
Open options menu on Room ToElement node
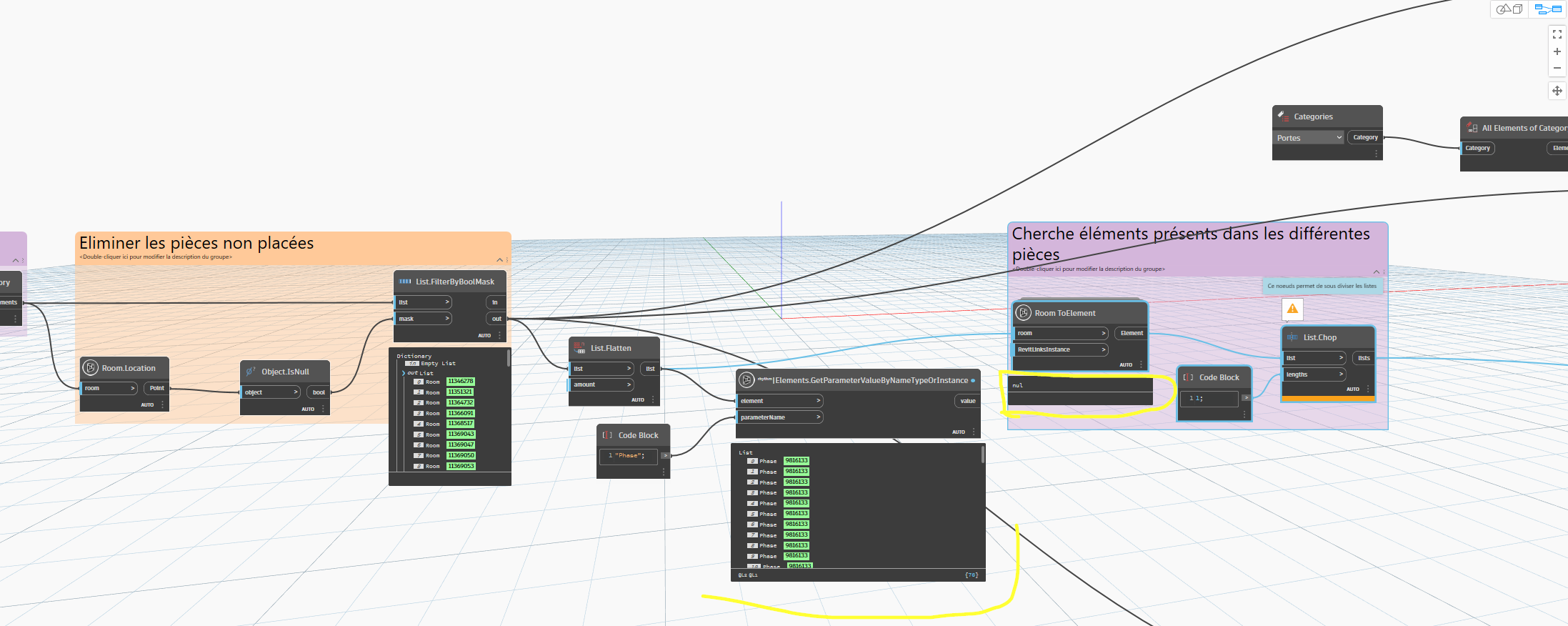point(1141,364)
